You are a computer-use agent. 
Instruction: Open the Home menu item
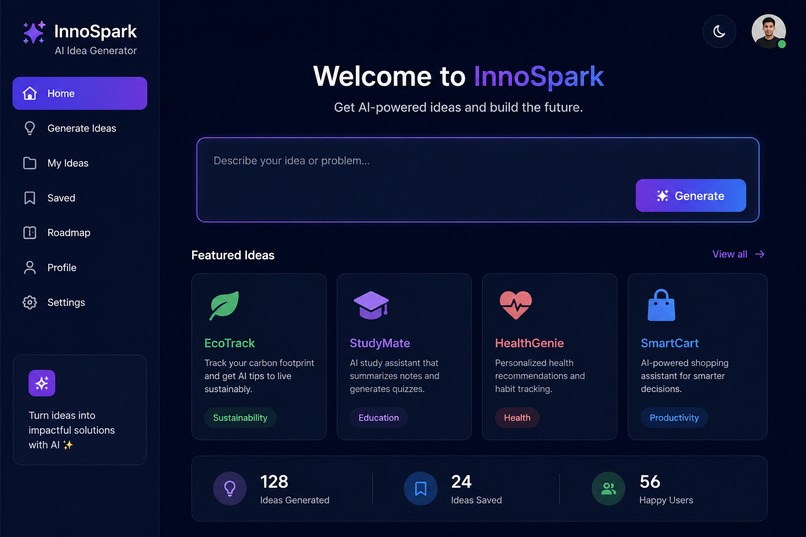pyautogui.click(x=80, y=94)
